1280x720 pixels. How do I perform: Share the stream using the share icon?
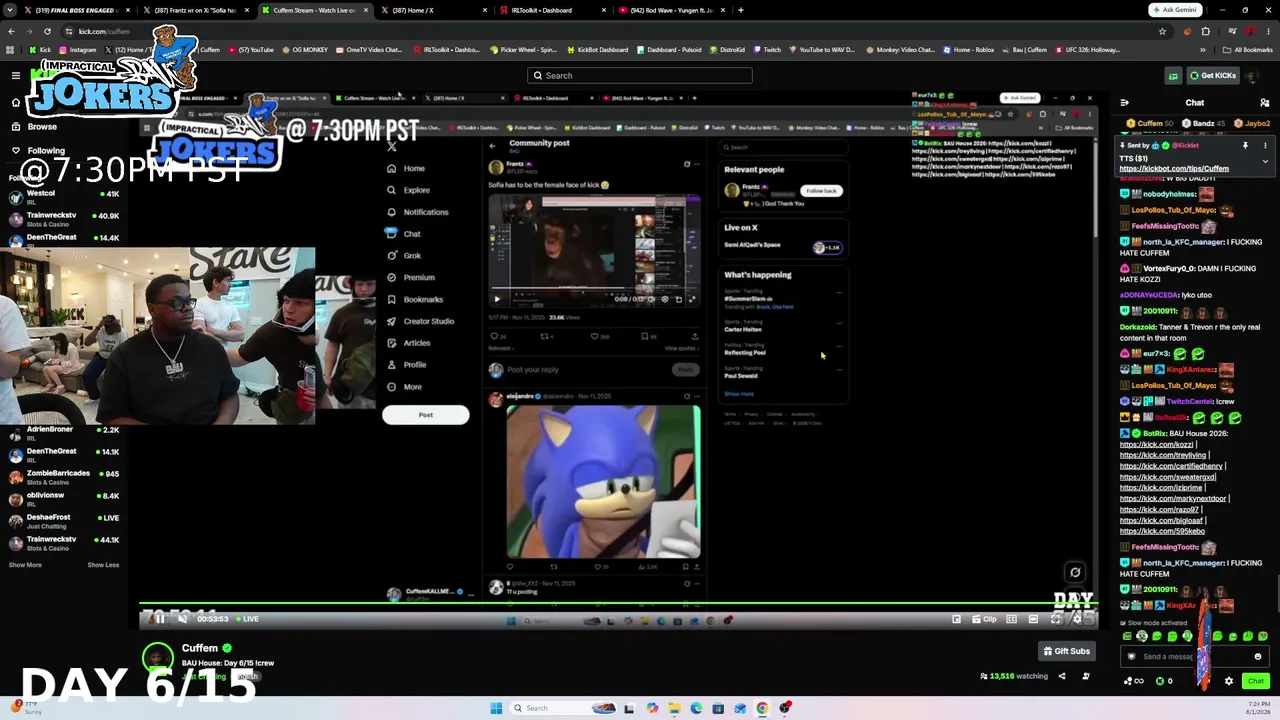tap(1062, 676)
